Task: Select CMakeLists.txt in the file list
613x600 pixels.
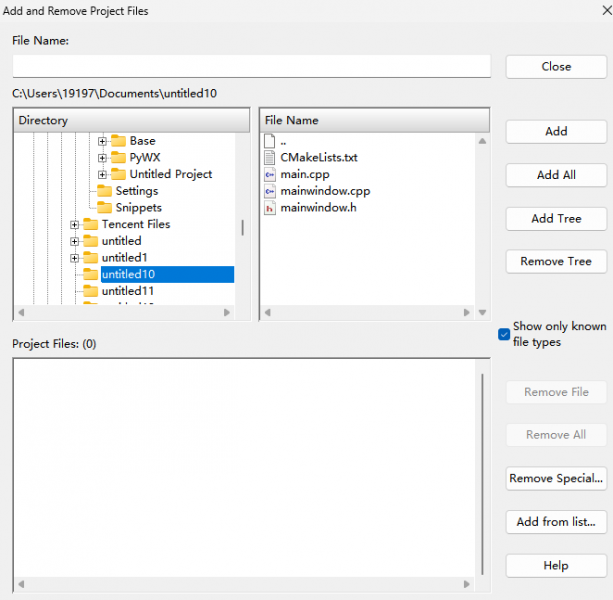Action: coord(319,158)
